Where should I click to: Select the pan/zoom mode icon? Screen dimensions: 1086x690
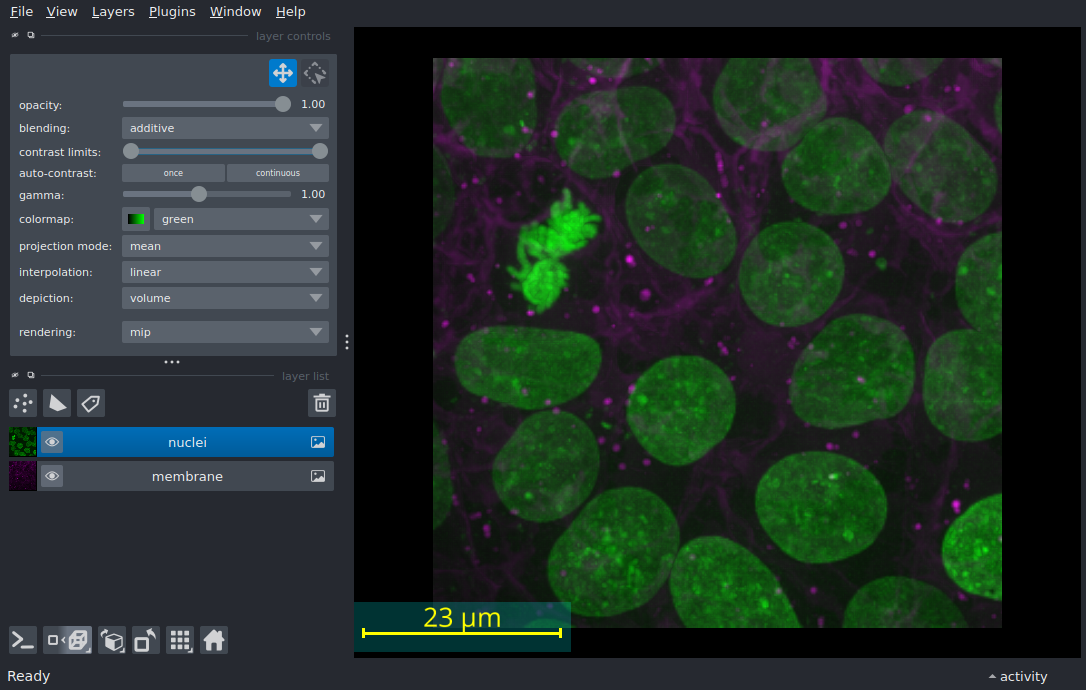point(282,73)
